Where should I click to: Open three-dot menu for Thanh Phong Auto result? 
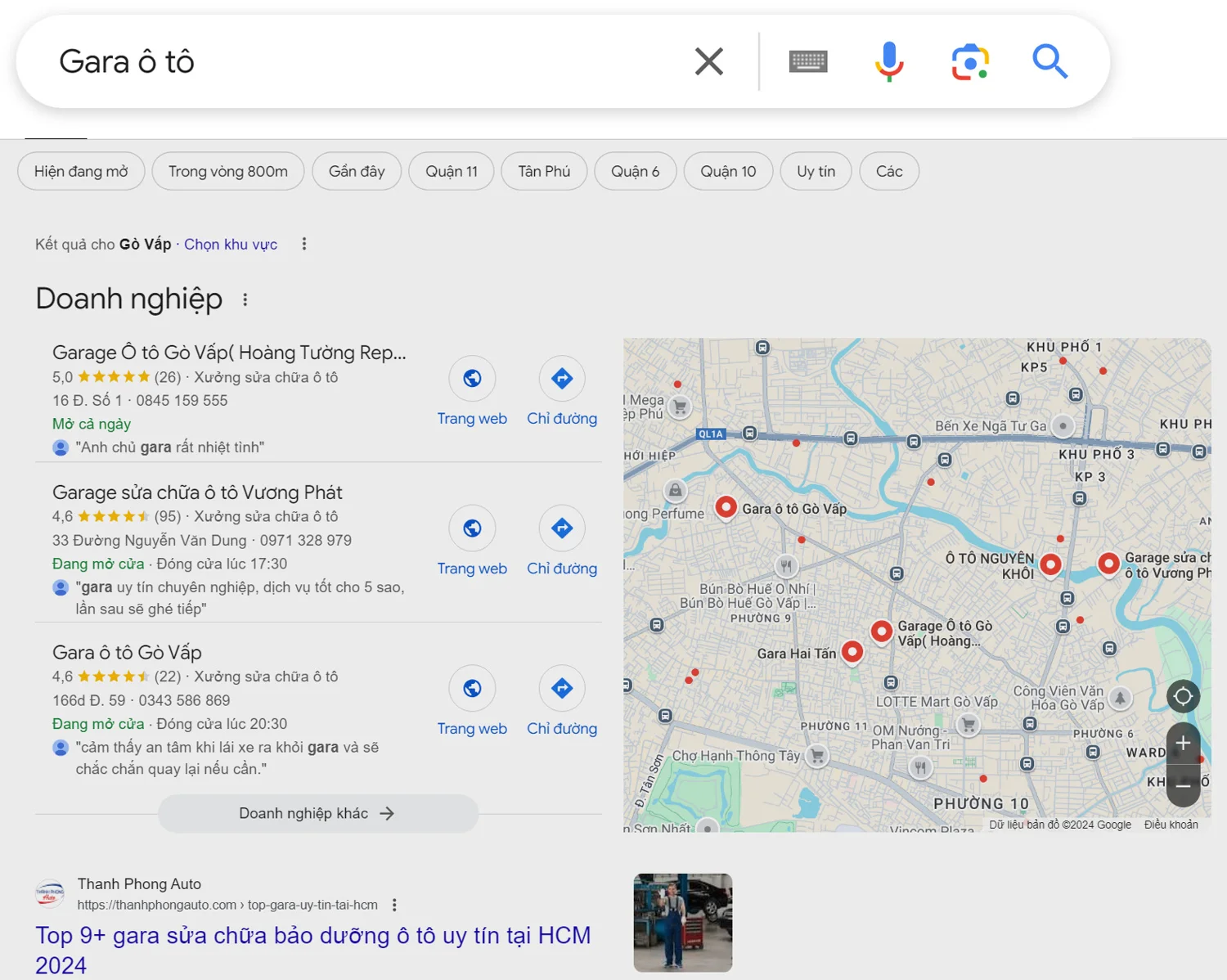[x=394, y=905]
